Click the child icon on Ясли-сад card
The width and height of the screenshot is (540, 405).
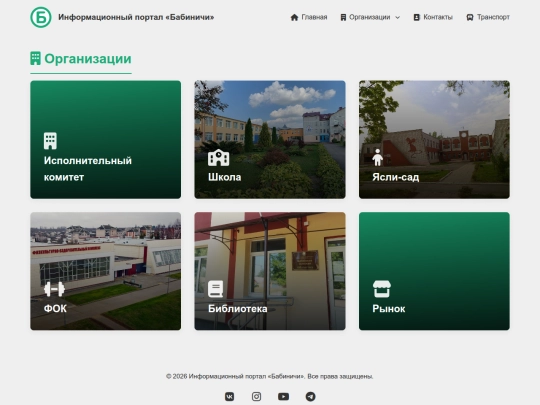point(377,157)
